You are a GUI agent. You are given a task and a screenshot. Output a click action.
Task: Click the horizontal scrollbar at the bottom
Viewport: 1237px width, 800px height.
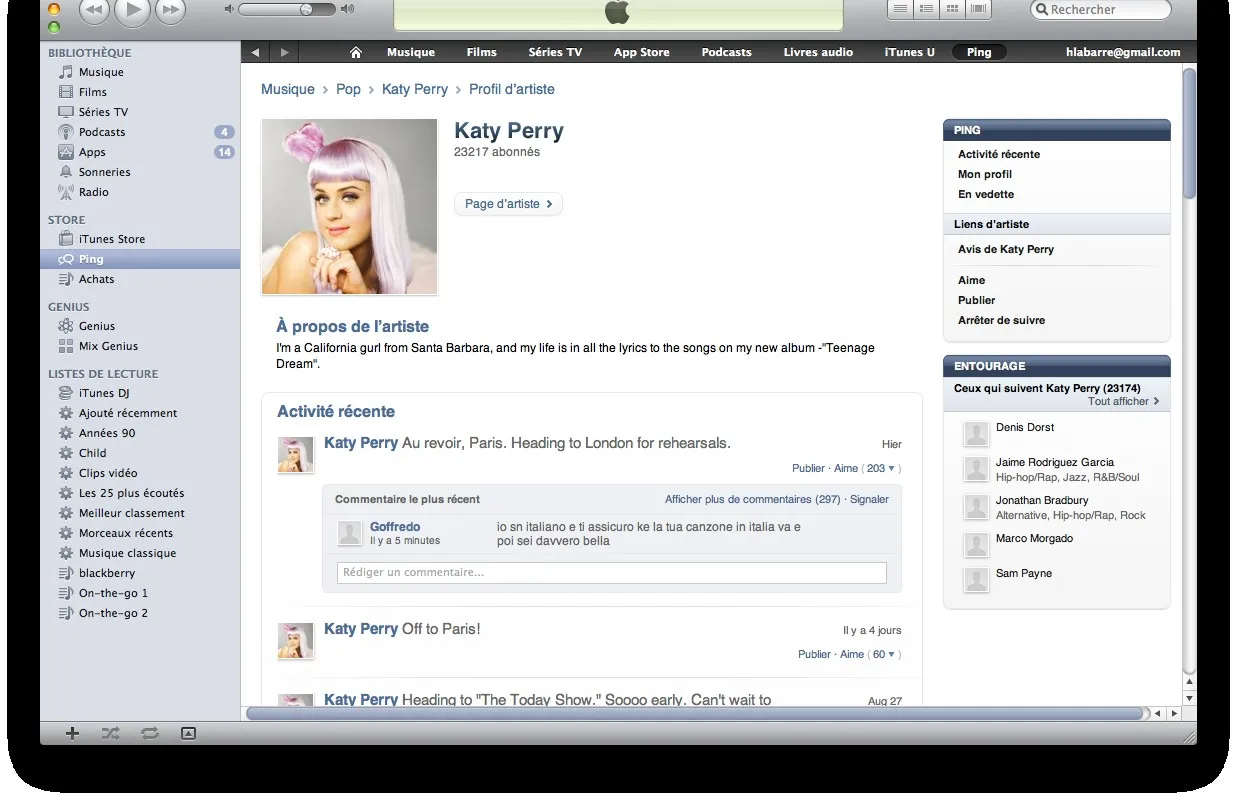[x=694, y=714]
